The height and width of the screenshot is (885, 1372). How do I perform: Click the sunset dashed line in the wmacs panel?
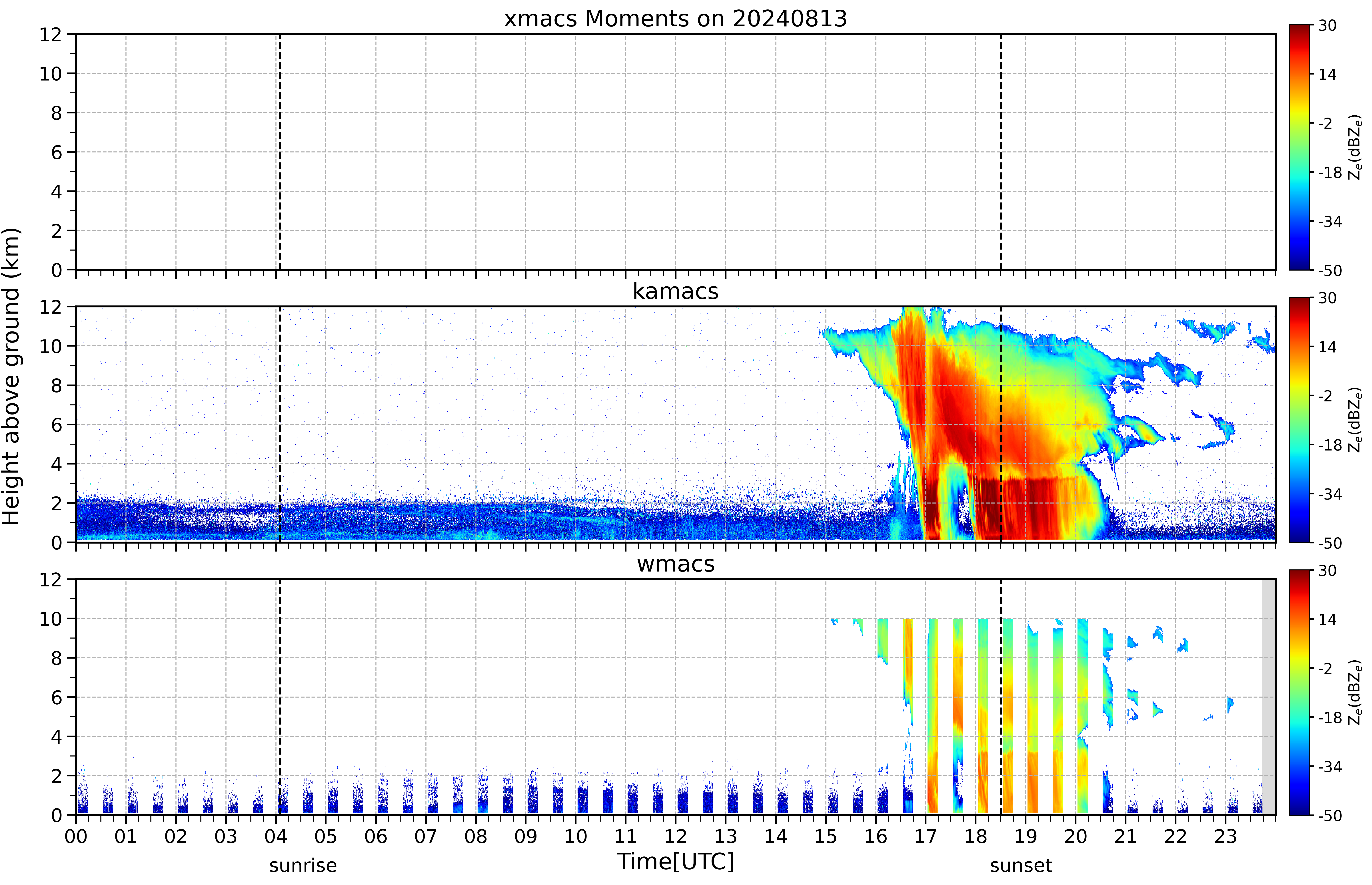[1001, 697]
